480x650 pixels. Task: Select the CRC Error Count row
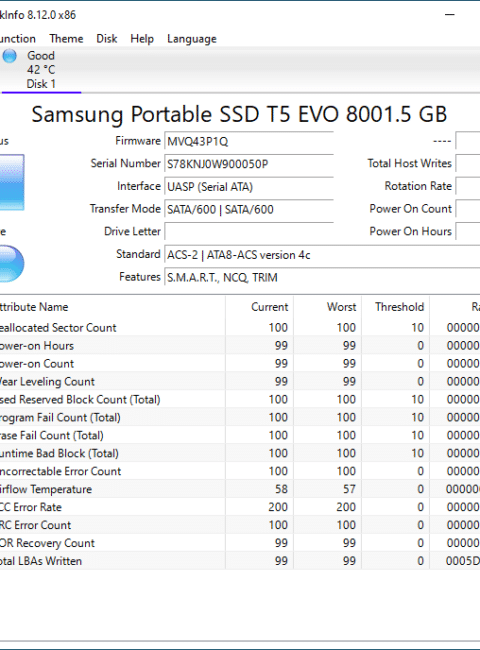point(240,525)
